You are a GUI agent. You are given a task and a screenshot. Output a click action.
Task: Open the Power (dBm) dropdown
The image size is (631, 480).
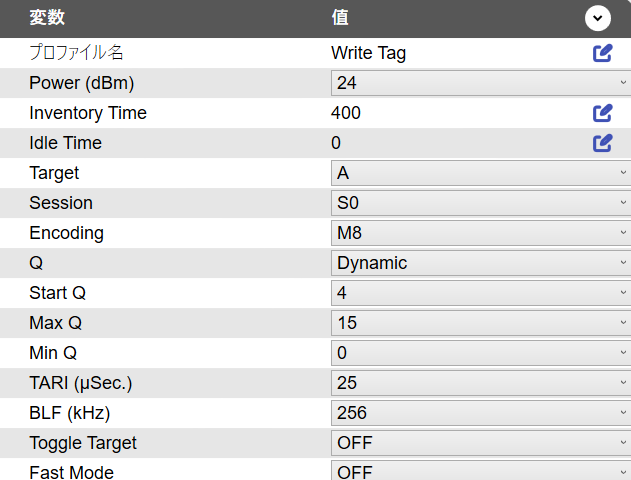click(480, 83)
